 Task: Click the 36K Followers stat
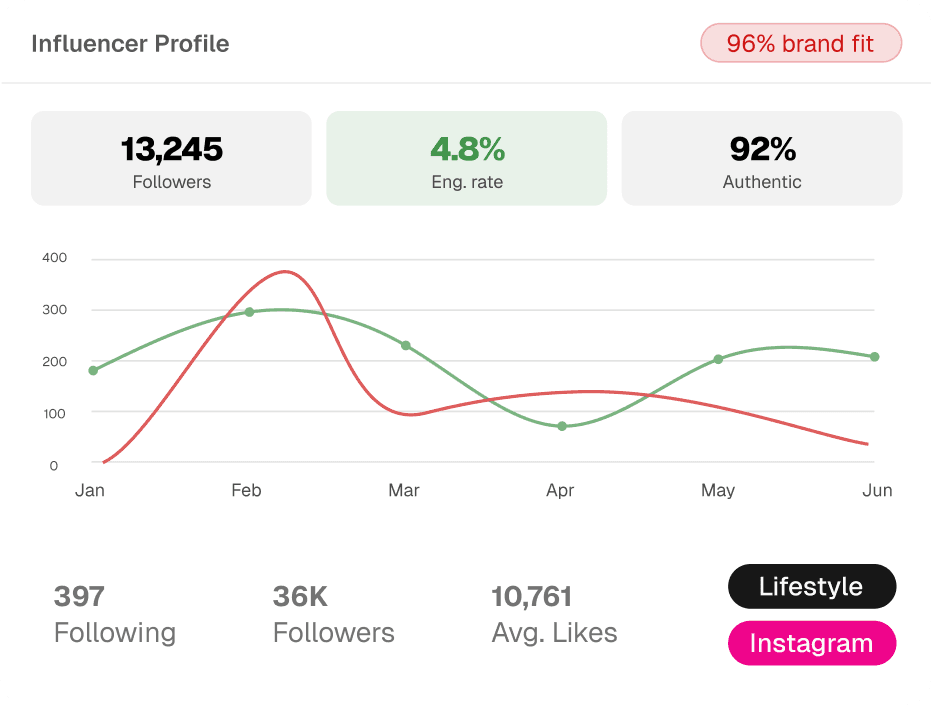[x=333, y=614]
